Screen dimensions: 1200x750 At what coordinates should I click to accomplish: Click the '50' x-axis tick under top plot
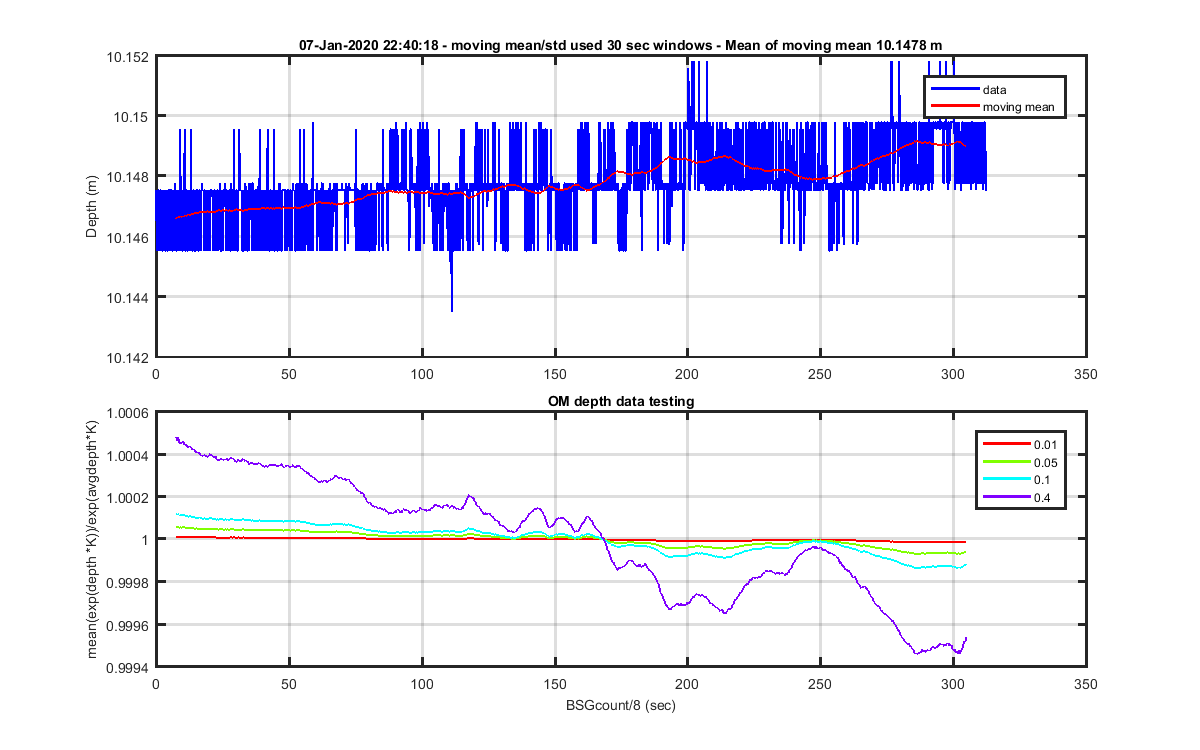click(x=289, y=373)
